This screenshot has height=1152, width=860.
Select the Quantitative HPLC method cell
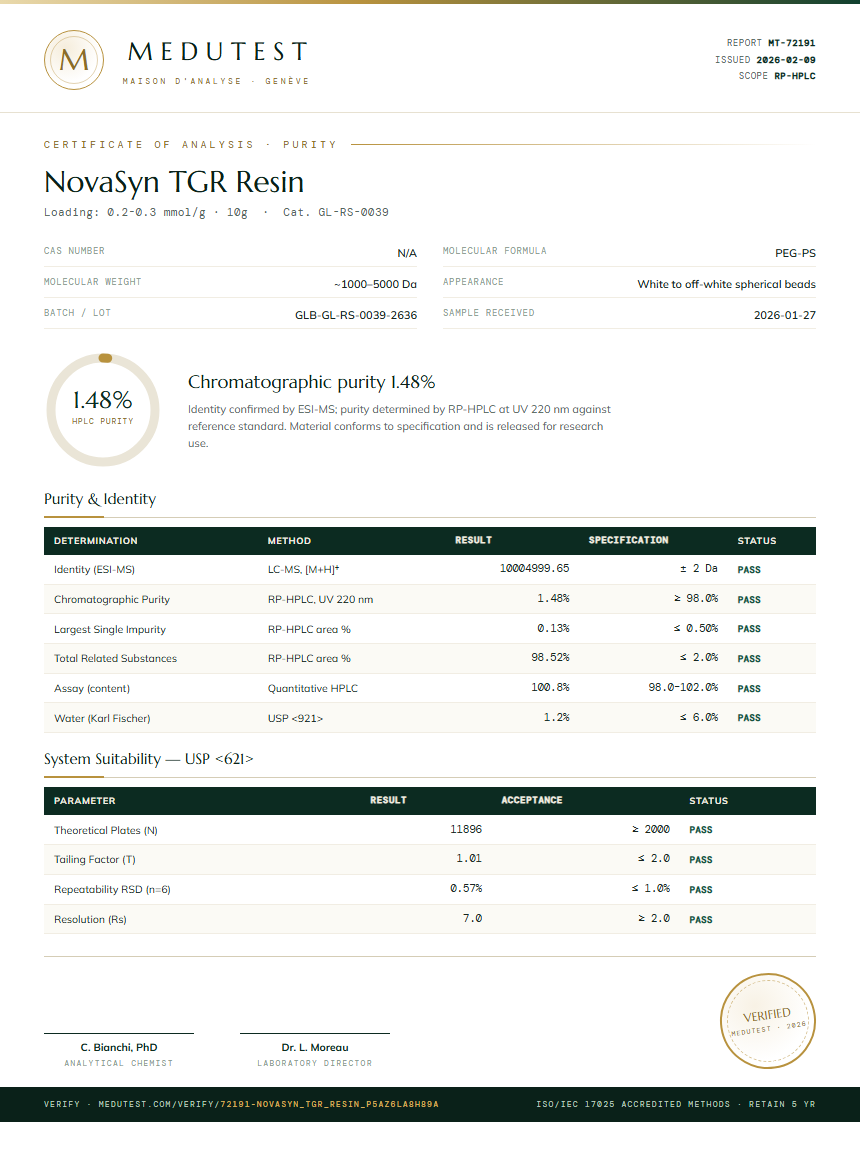click(313, 688)
